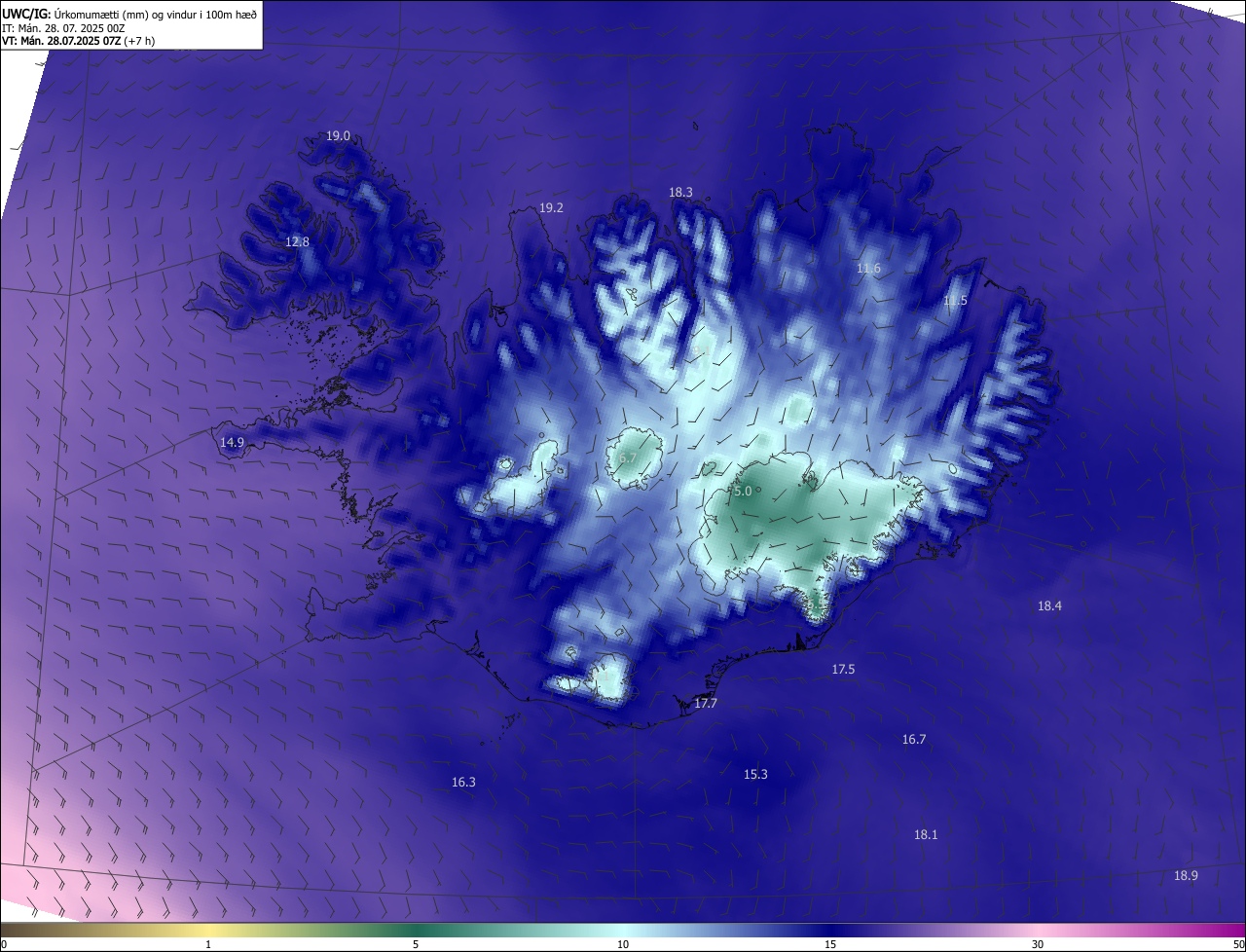This screenshot has width=1246, height=952.
Task: Click the green section of the colour bar
Action: pyautogui.click(x=416, y=931)
